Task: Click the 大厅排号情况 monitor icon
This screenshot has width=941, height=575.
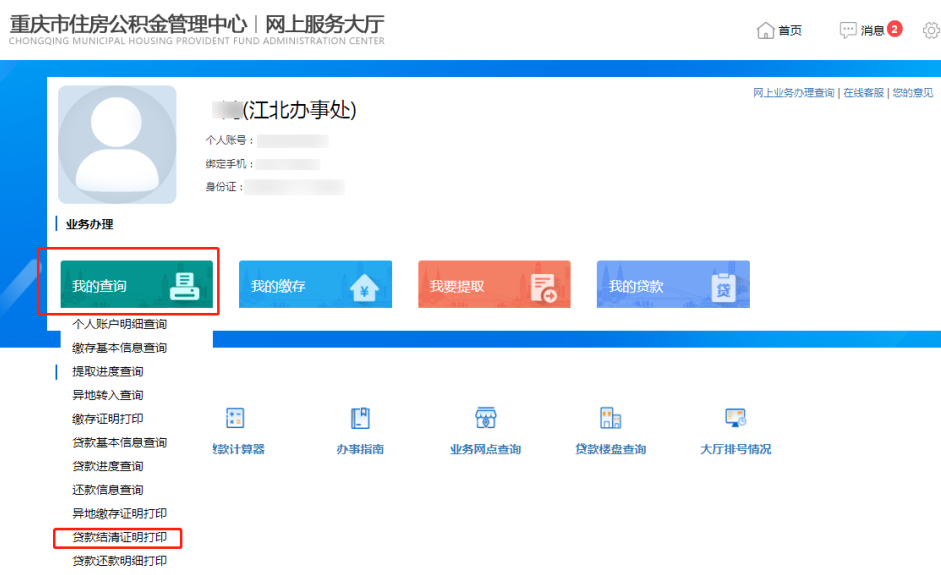Action: pos(736,418)
